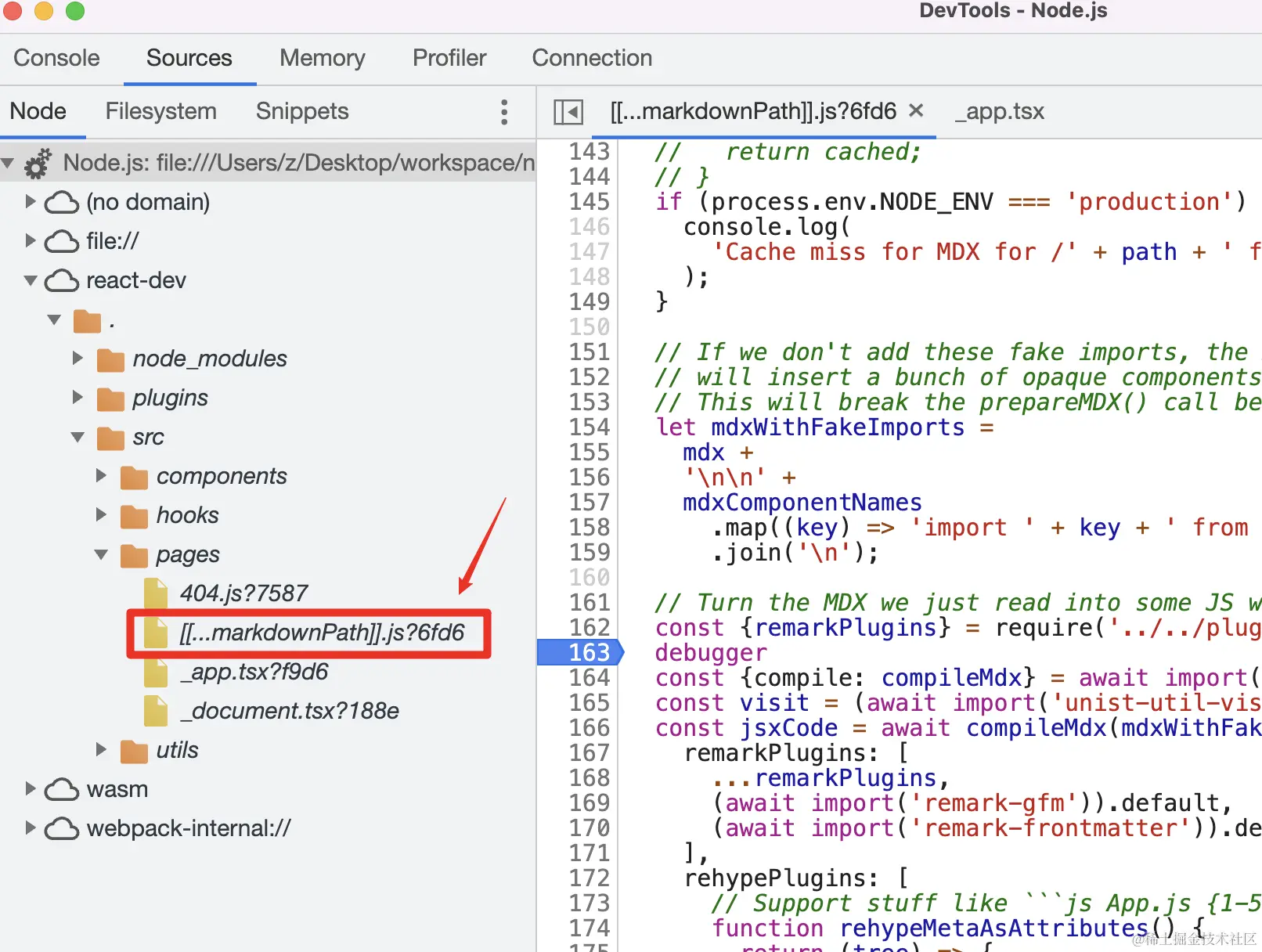
Task: Click the _document.tsx?188e file icon
Action: (x=156, y=711)
